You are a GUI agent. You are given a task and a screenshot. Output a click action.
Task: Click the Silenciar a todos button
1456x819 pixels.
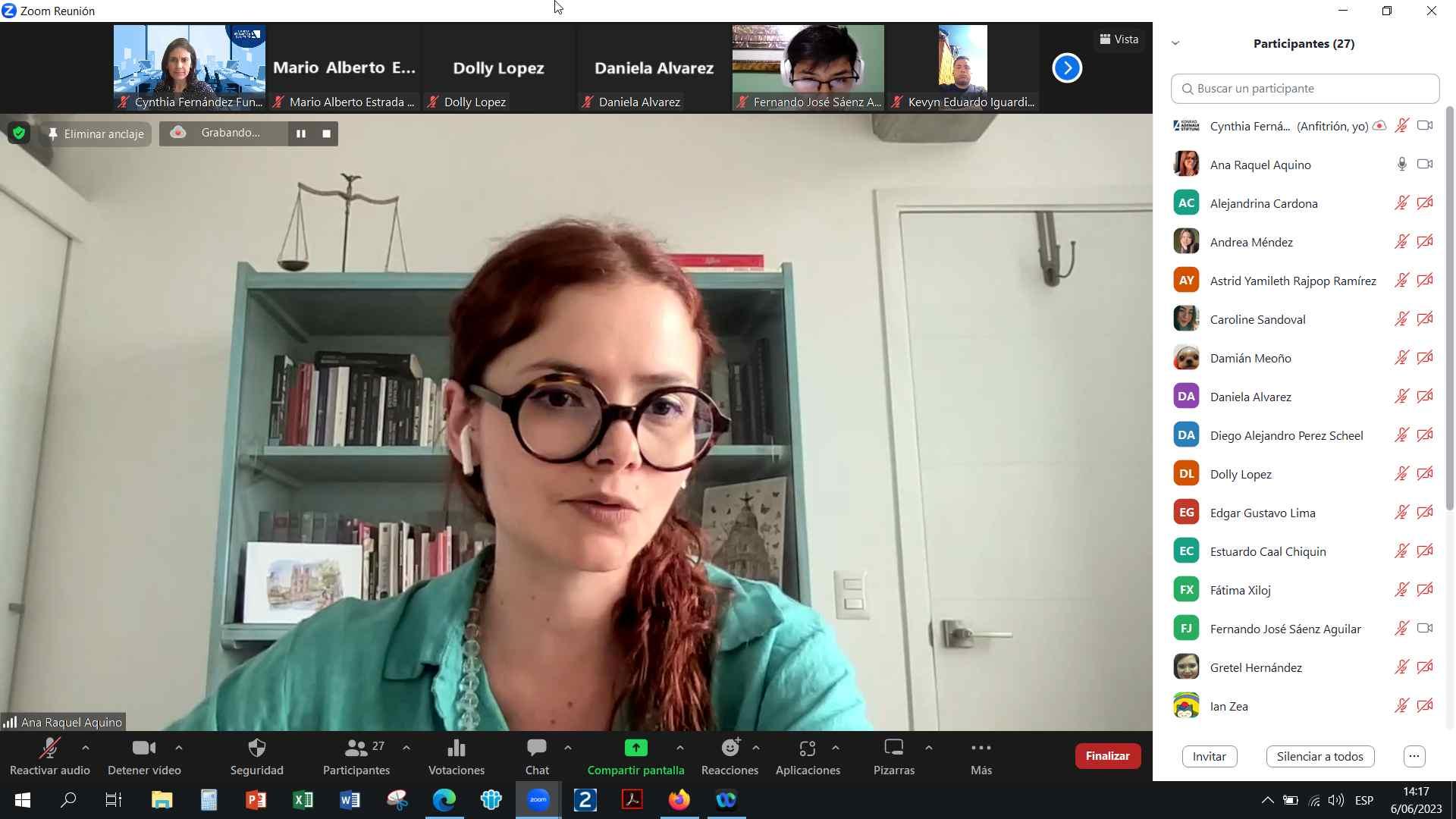click(1319, 756)
